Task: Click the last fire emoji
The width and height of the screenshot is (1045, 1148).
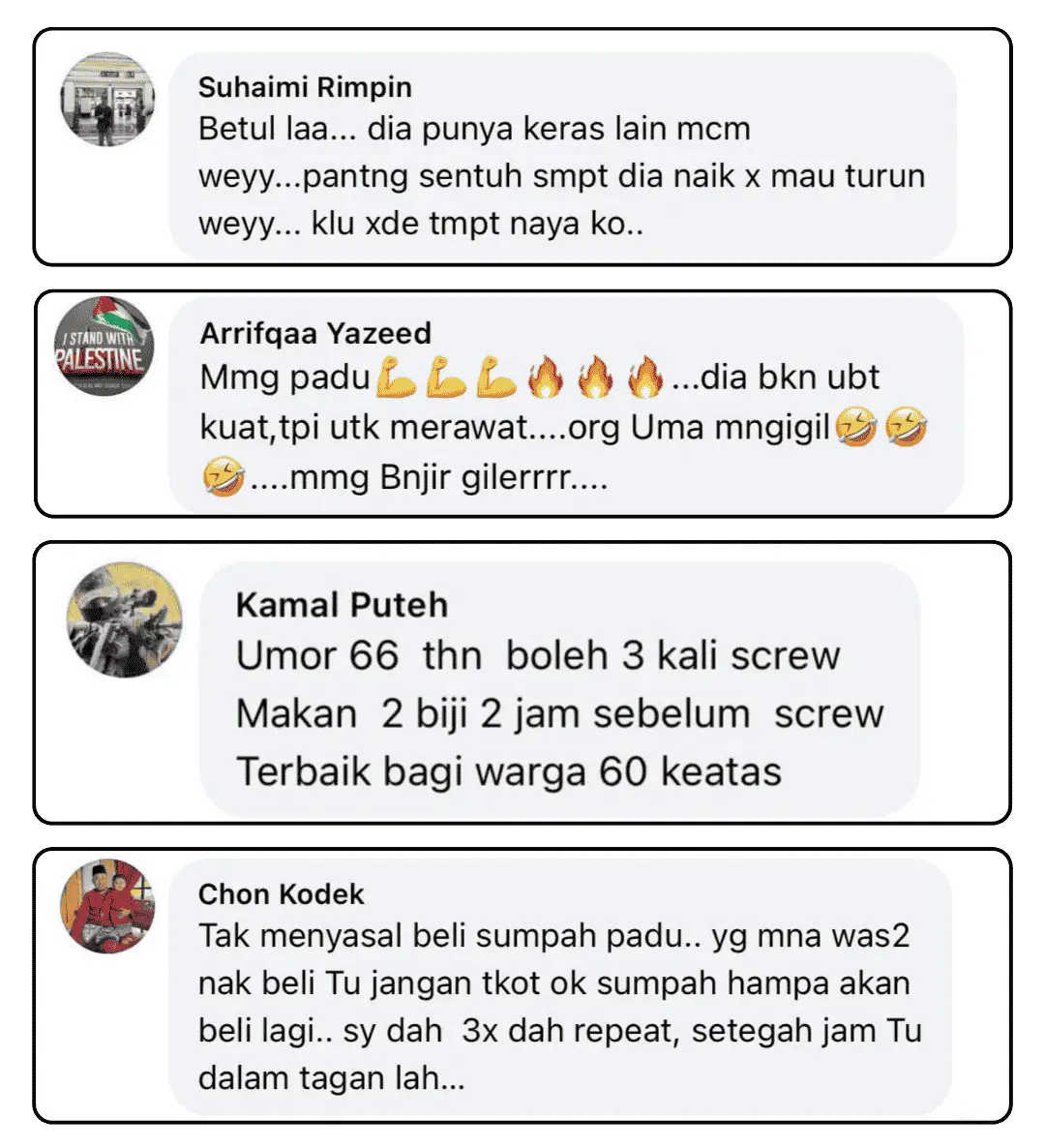Action: click(x=646, y=378)
